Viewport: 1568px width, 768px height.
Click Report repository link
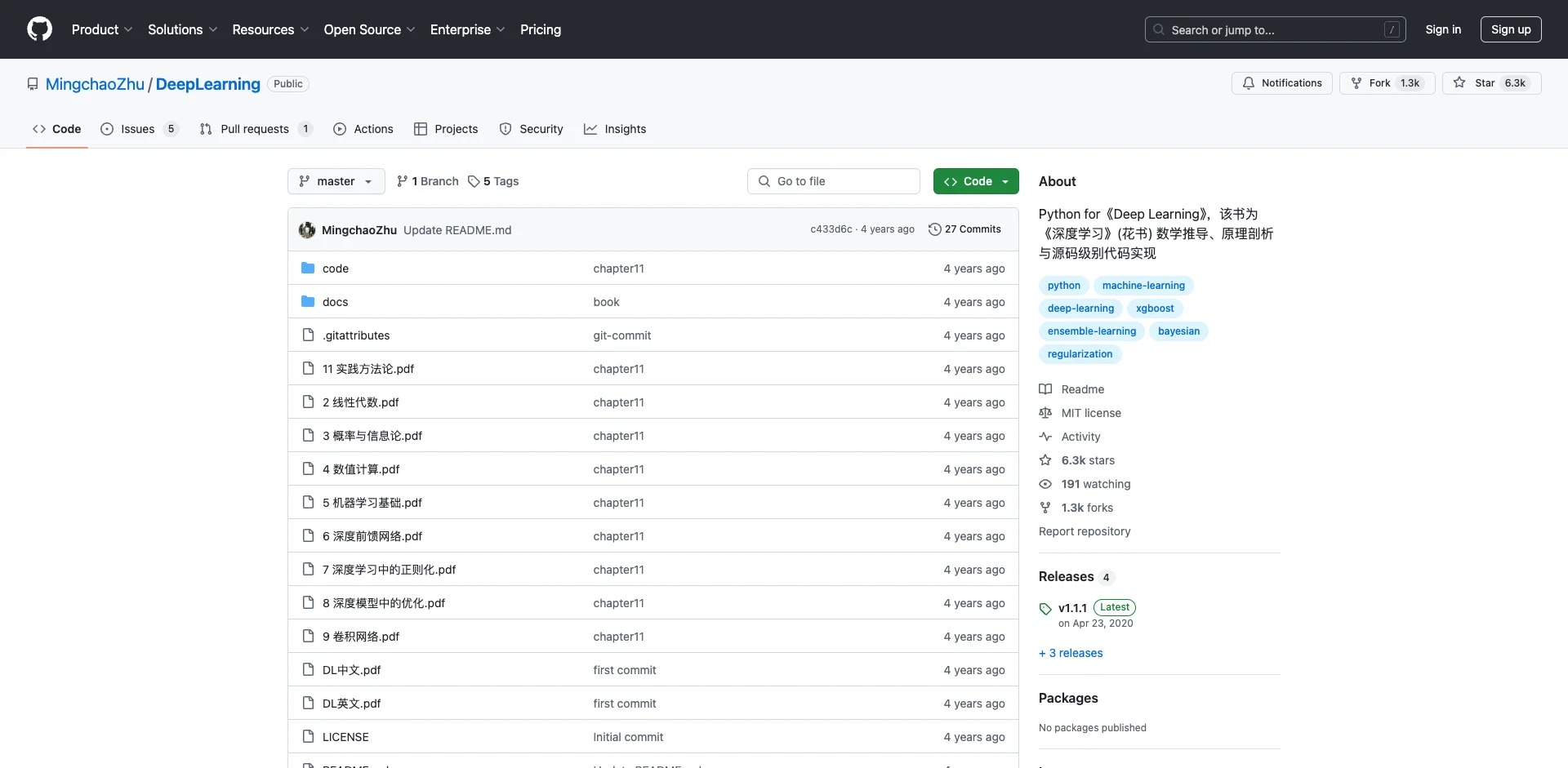point(1085,531)
